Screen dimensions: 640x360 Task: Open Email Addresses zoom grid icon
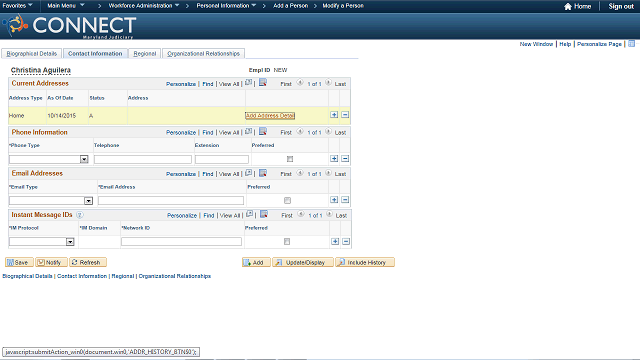(248, 173)
